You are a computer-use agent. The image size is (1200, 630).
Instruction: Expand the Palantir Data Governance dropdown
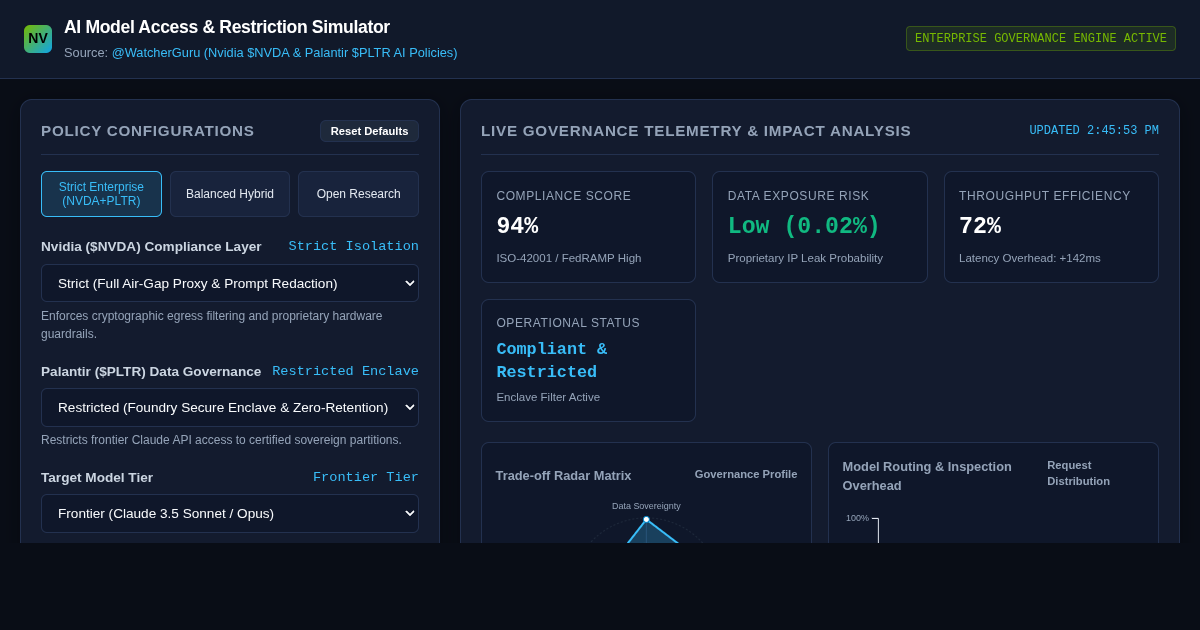(x=230, y=407)
